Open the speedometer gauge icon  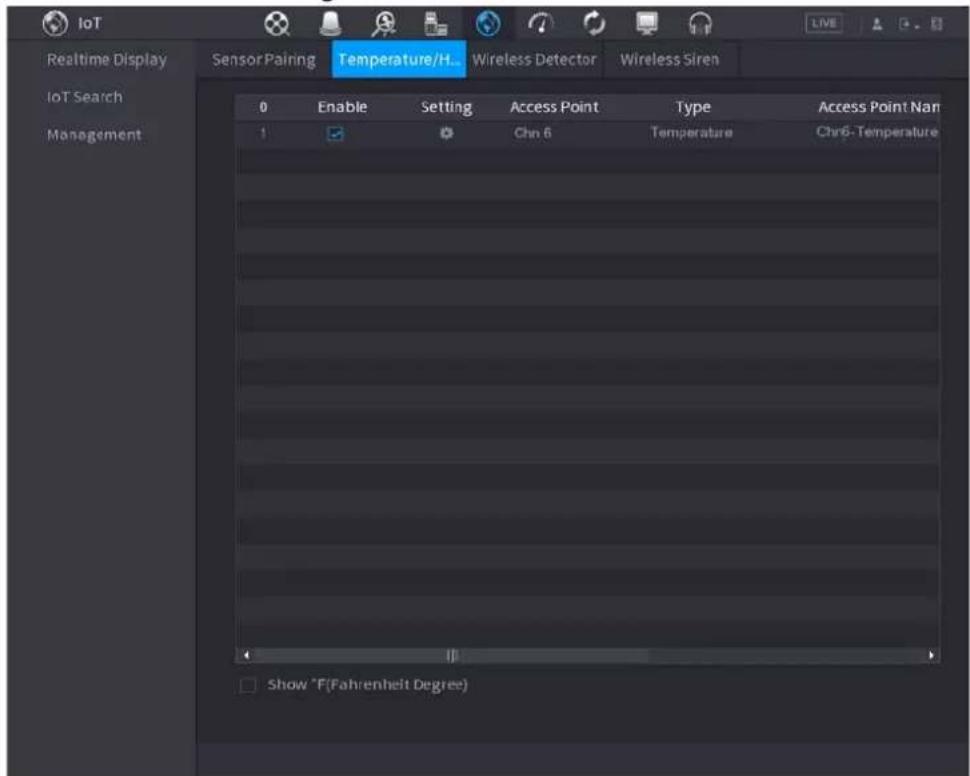pyautogui.click(x=541, y=24)
